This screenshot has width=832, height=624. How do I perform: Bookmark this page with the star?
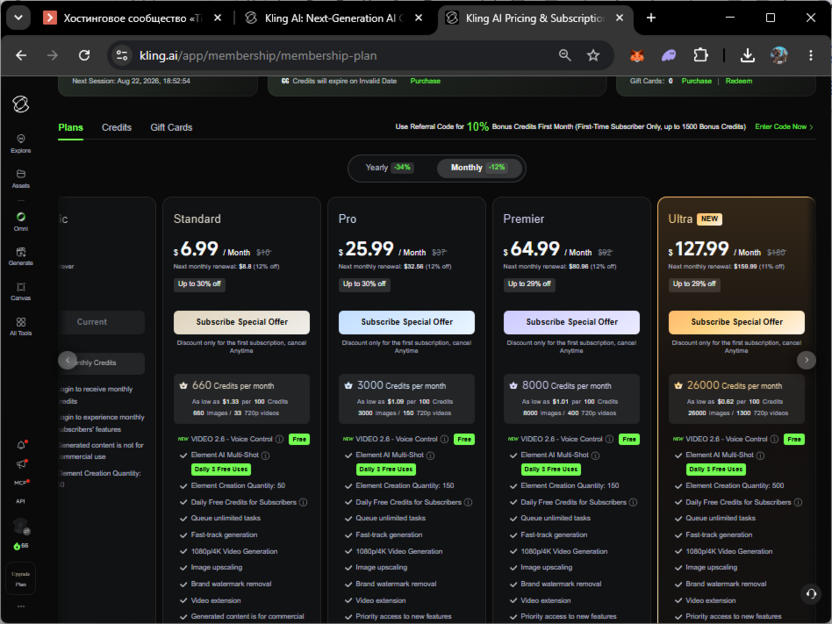(593, 55)
